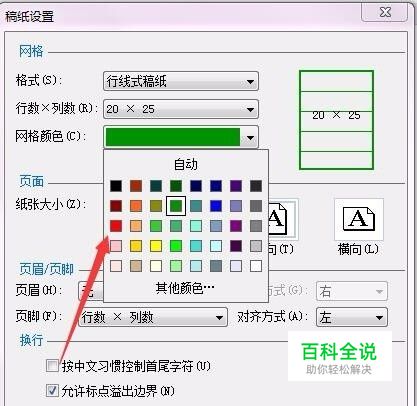This screenshot has width=417, height=406.
Task: Click the 纸张大小(Z): label
Action: (x=51, y=204)
